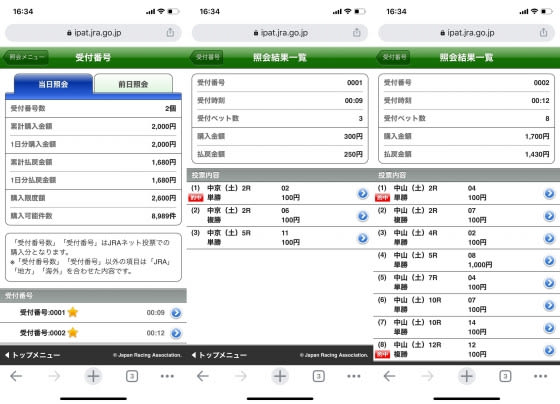This screenshot has width=560, height=404.
Task: Tap 受付番号 back button on middle phone
Action: (x=207, y=57)
